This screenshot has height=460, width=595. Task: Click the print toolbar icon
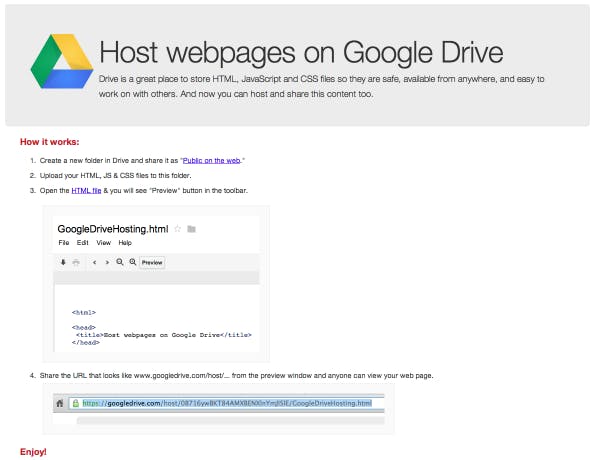click(x=76, y=262)
